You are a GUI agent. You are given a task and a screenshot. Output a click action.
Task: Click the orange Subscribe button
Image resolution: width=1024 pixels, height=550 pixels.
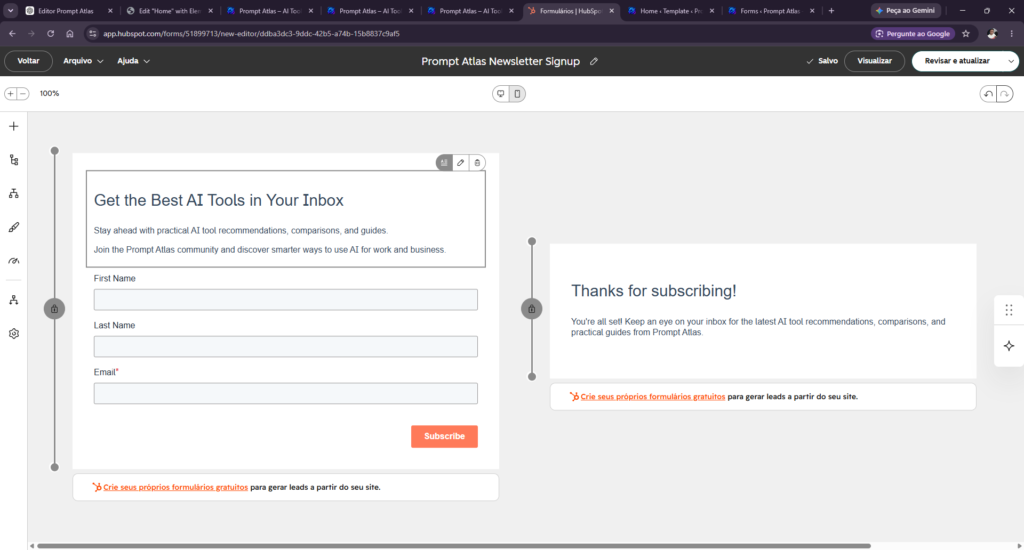[444, 436]
